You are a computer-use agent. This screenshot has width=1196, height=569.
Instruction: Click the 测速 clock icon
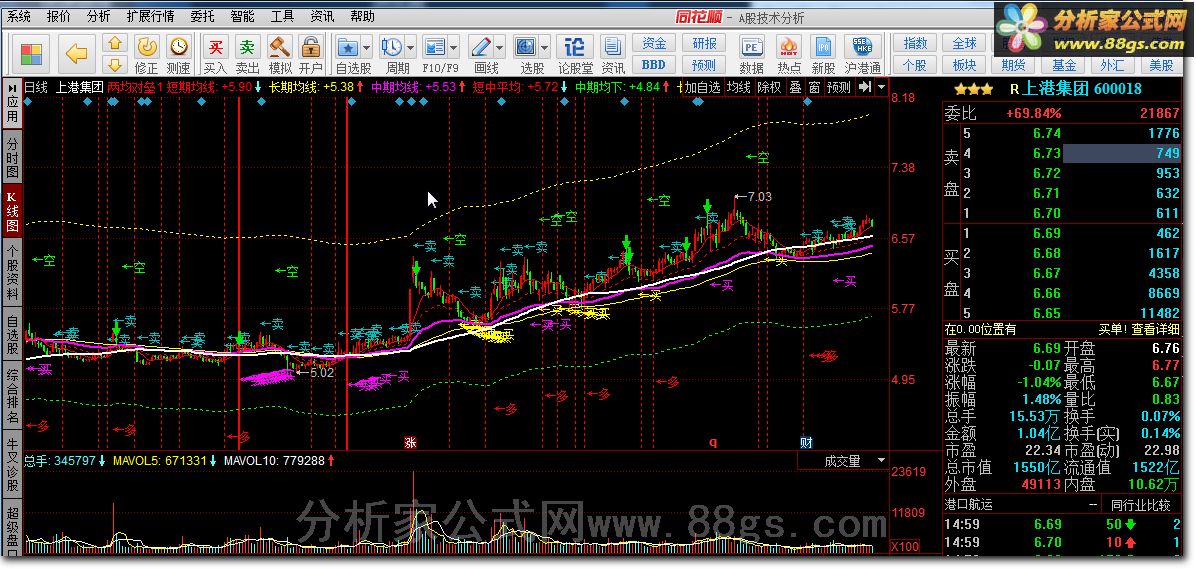click(x=178, y=47)
